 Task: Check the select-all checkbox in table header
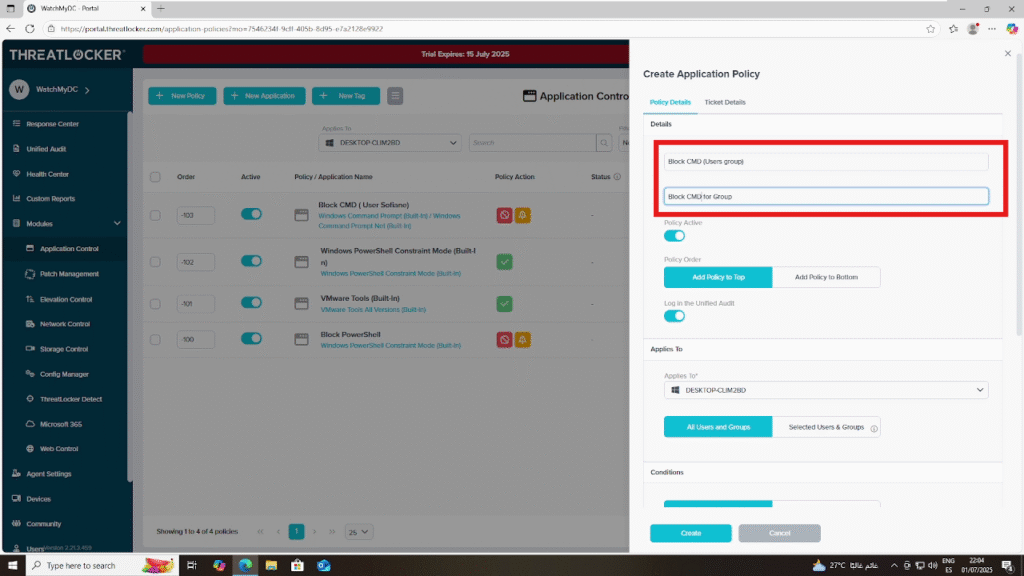click(x=155, y=177)
